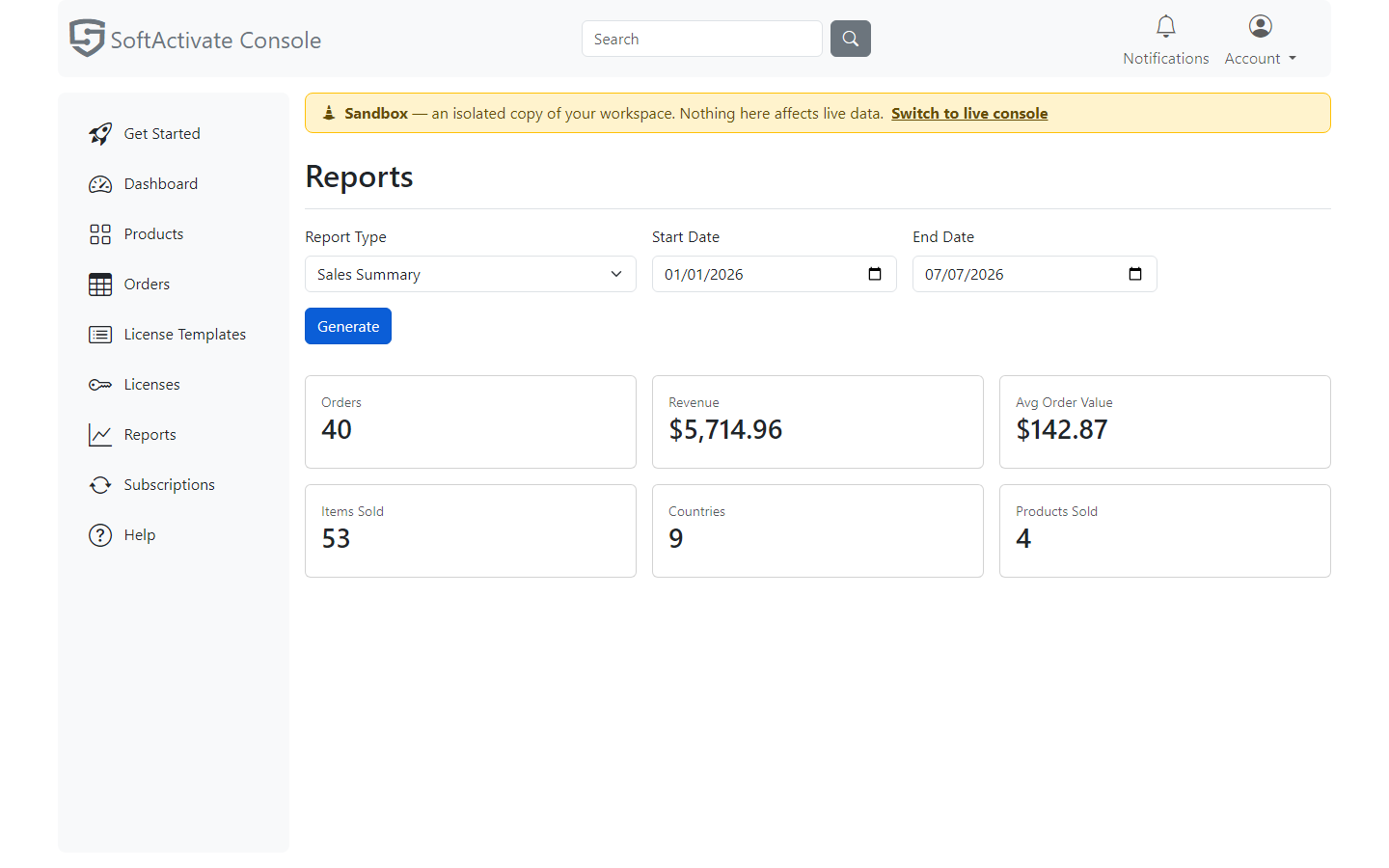The height and width of the screenshot is (868, 1389).
Task: Click the Countries value 9
Action: 676,538
